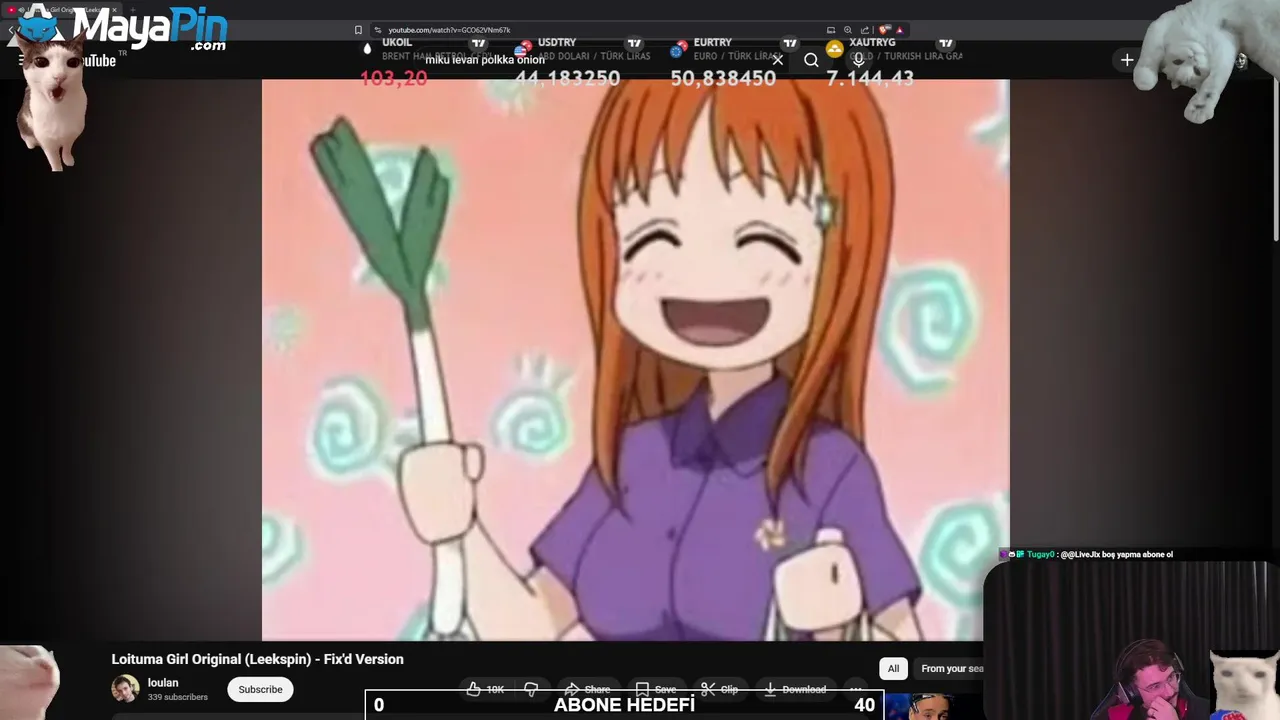The width and height of the screenshot is (1280, 720).
Task: Open the more actions three-dot menu
Action: click(856, 689)
